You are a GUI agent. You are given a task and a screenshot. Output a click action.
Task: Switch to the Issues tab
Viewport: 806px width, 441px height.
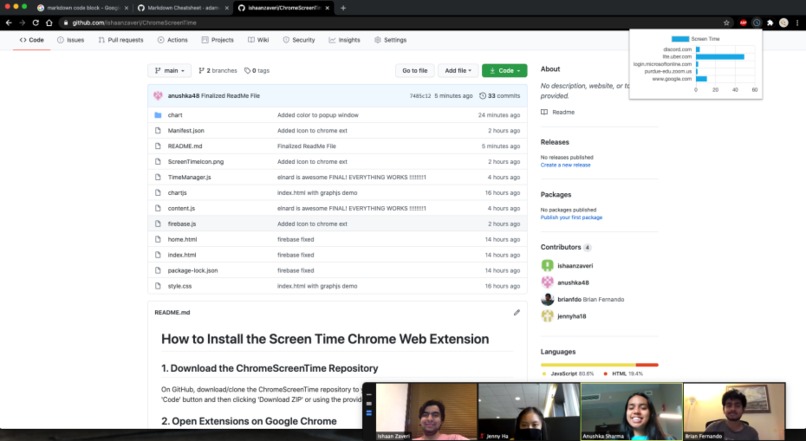click(70, 40)
